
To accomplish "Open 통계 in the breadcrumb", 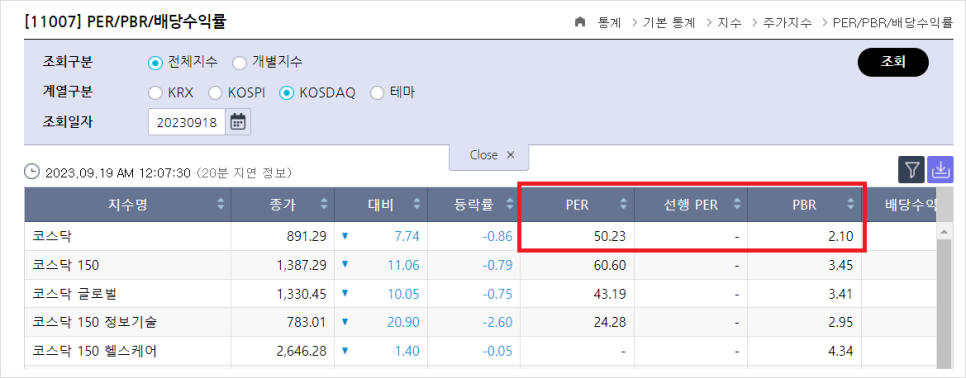I will [x=609, y=23].
